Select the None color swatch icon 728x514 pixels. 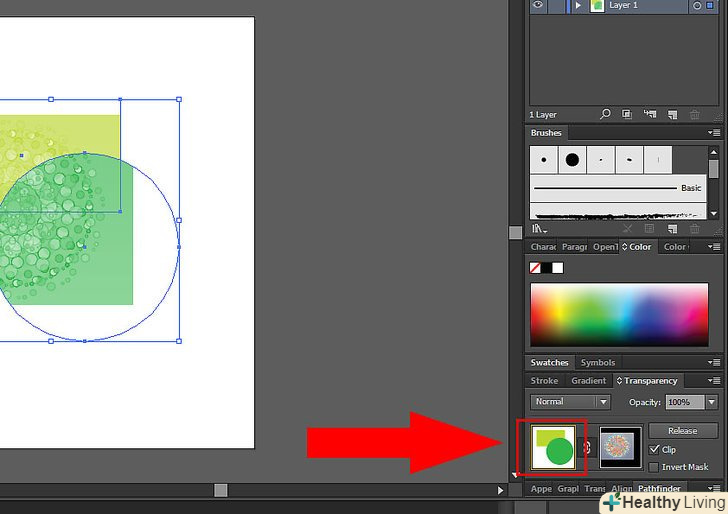pos(535,268)
